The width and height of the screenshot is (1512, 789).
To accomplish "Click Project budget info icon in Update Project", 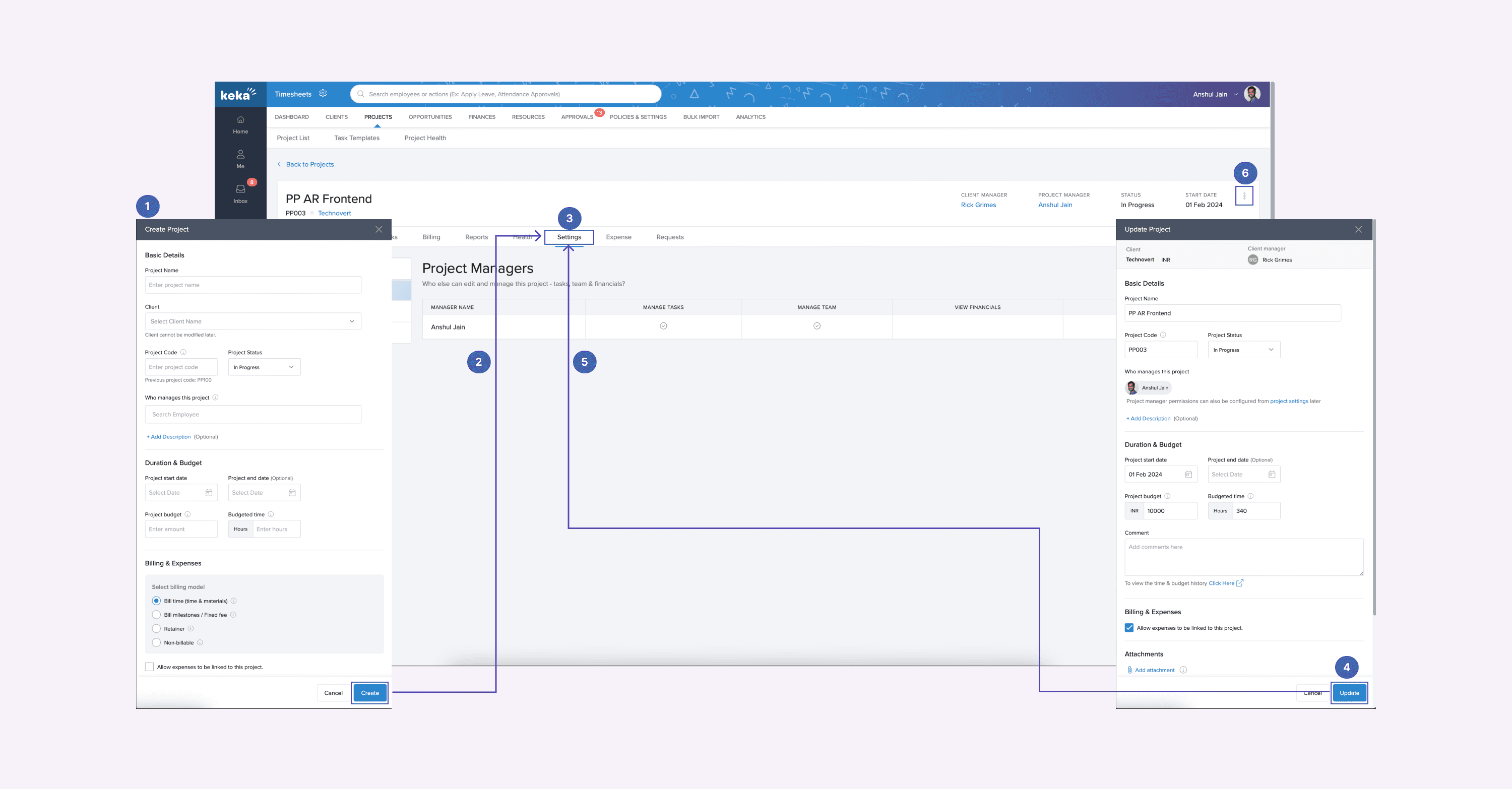I will point(1167,496).
